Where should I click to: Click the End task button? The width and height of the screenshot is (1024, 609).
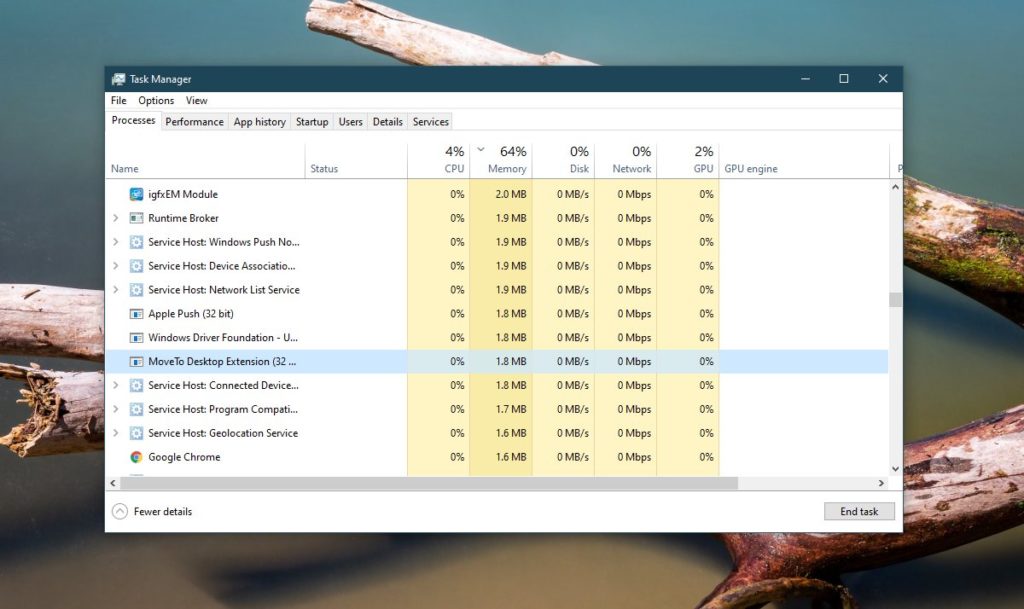click(x=858, y=511)
